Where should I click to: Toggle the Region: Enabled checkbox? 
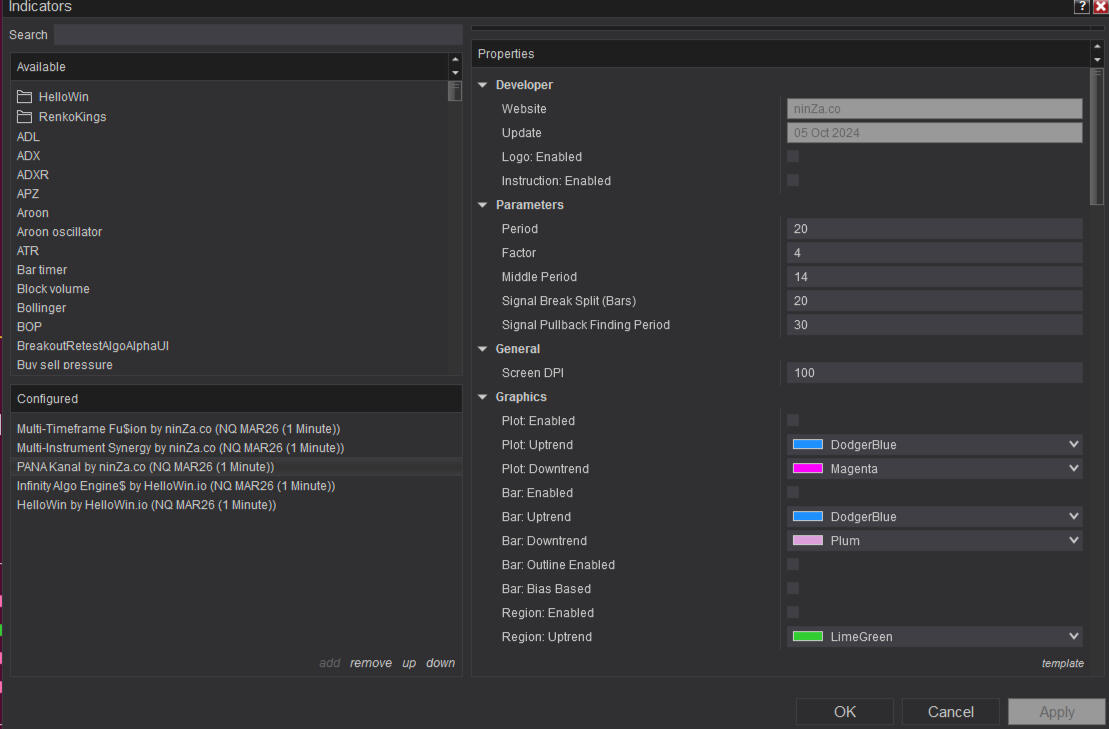pos(793,613)
